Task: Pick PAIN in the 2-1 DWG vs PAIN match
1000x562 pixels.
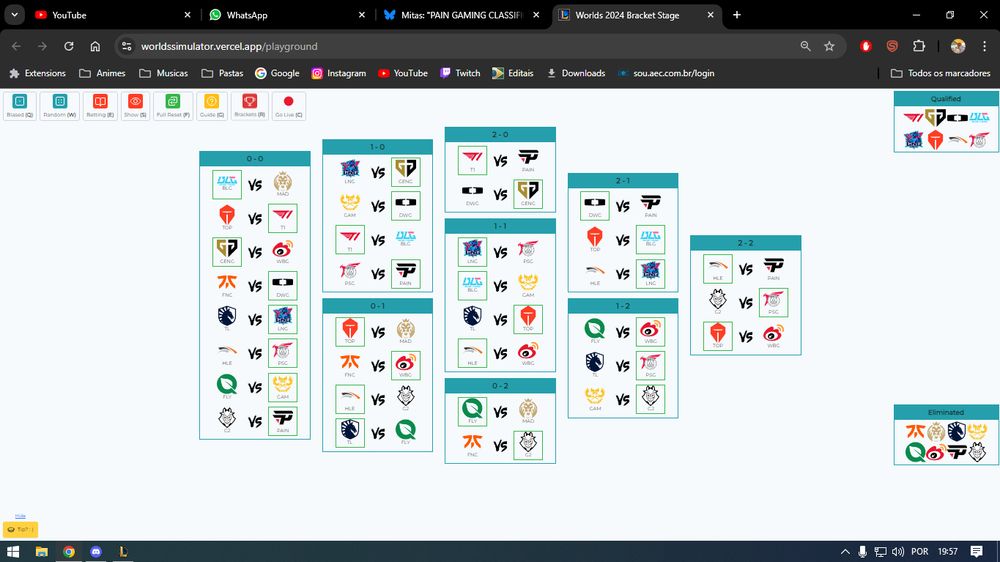Action: tap(651, 206)
